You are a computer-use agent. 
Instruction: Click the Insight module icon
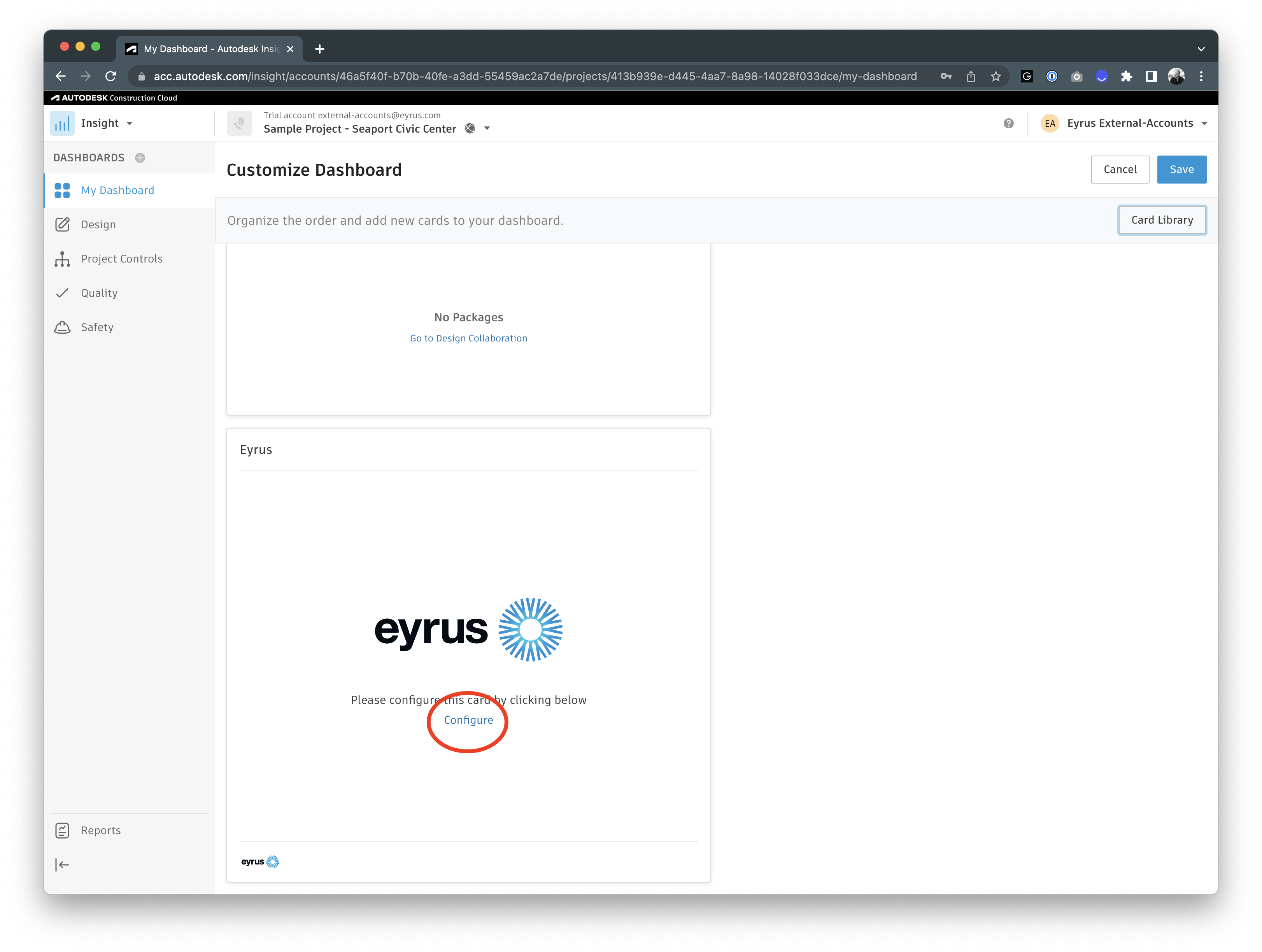(62, 123)
